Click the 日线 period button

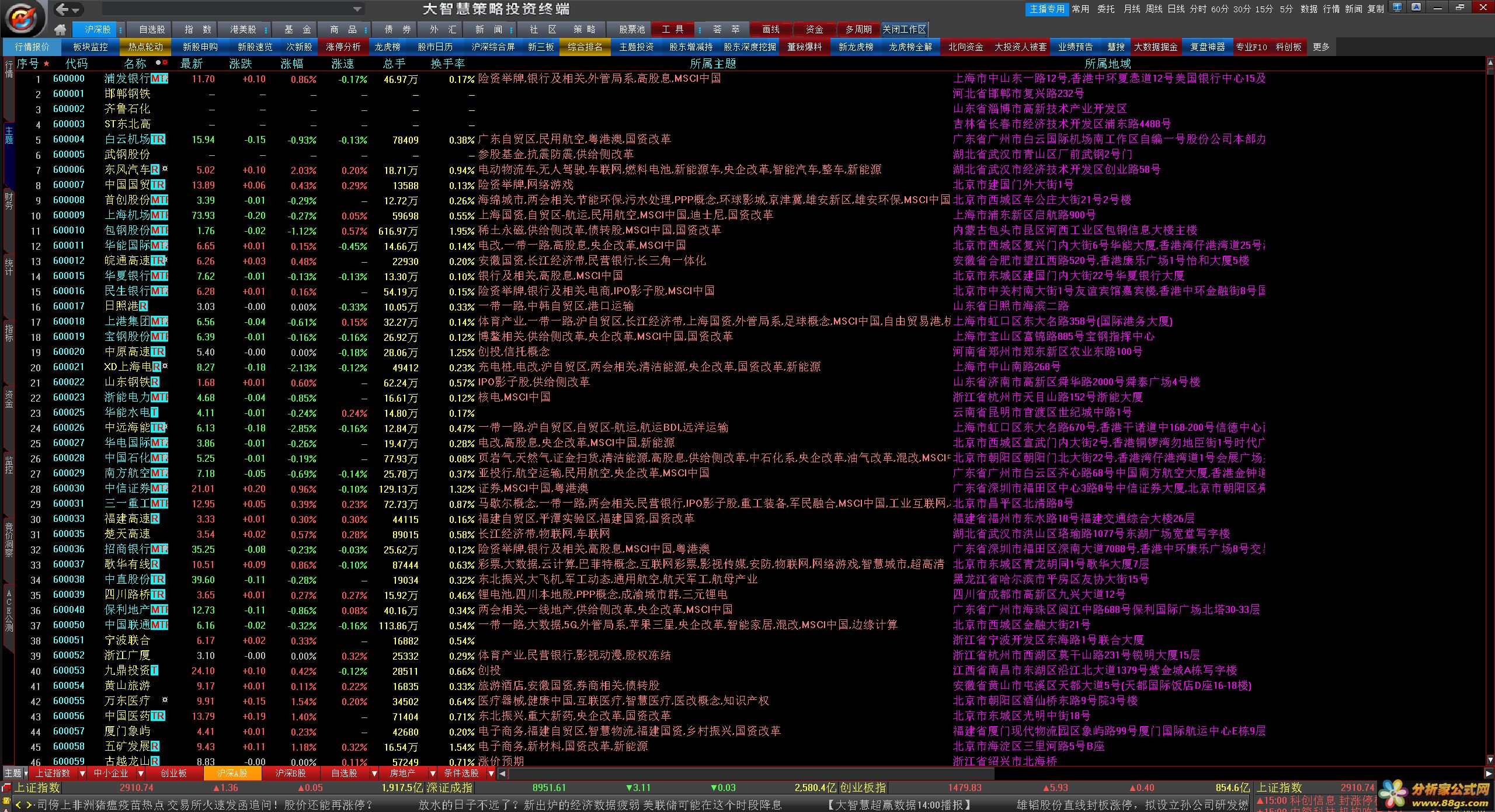tap(1176, 9)
